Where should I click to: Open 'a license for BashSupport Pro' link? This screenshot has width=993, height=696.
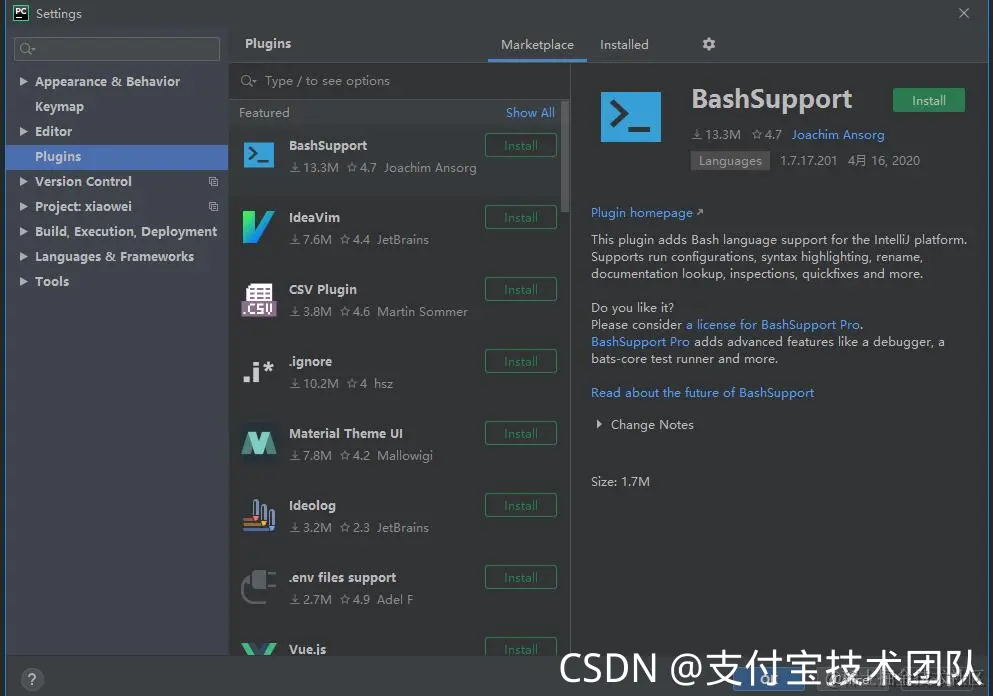click(773, 325)
